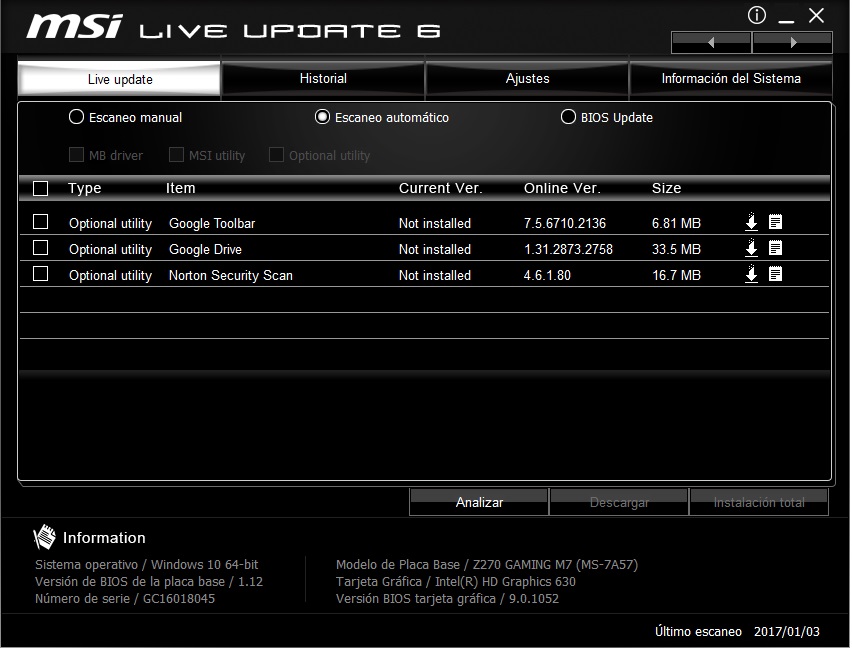The image size is (852, 650).
Task: Click the 33.5 MB size value
Action: [x=676, y=249]
